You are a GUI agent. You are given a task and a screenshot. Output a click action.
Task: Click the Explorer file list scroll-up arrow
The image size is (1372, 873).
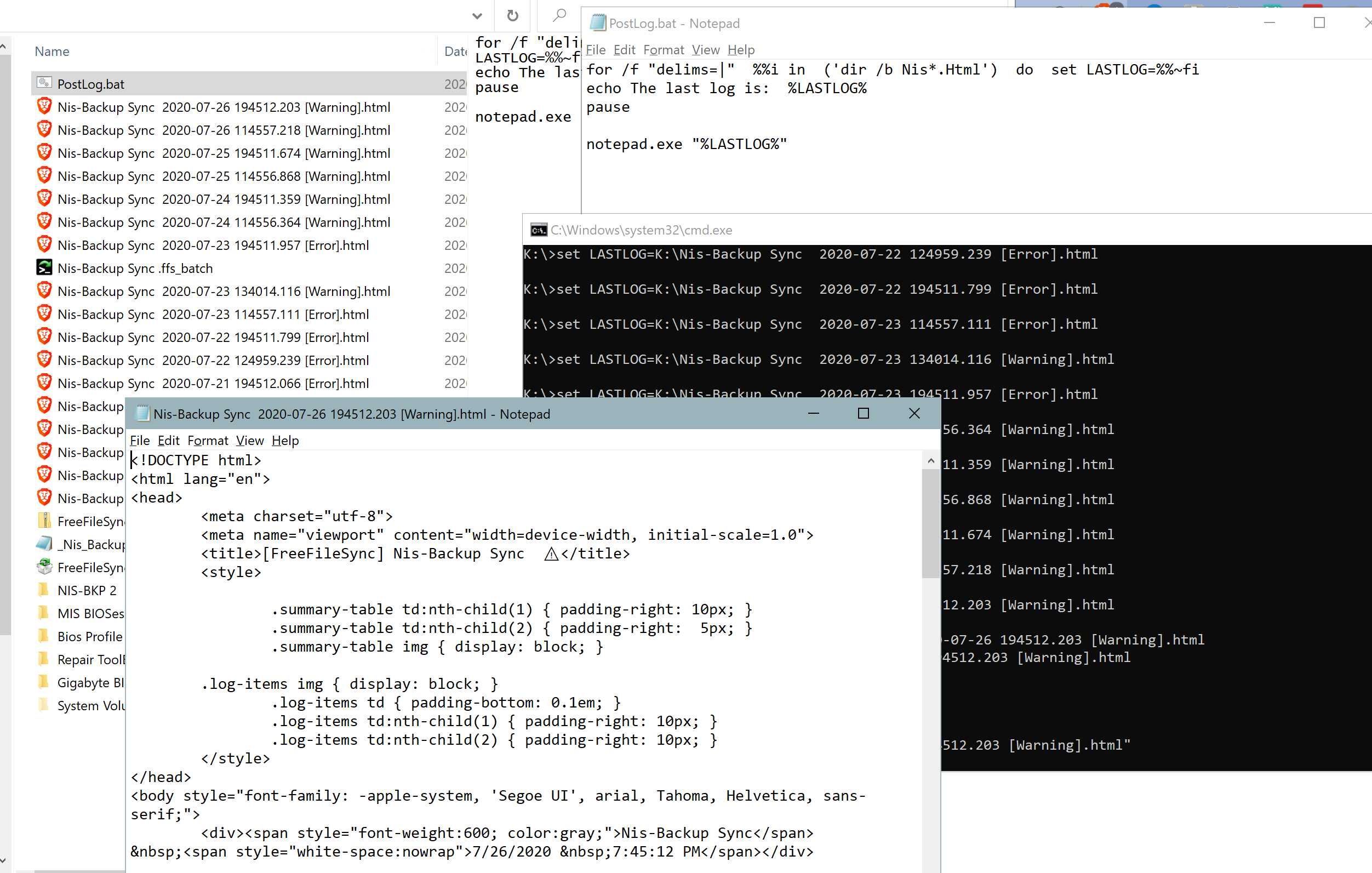pyautogui.click(x=3, y=47)
